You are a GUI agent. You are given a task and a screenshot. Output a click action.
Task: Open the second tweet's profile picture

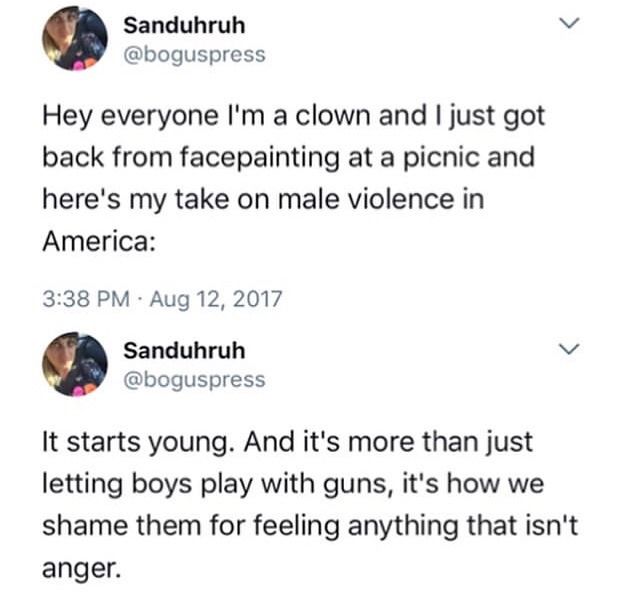[x=75, y=364]
